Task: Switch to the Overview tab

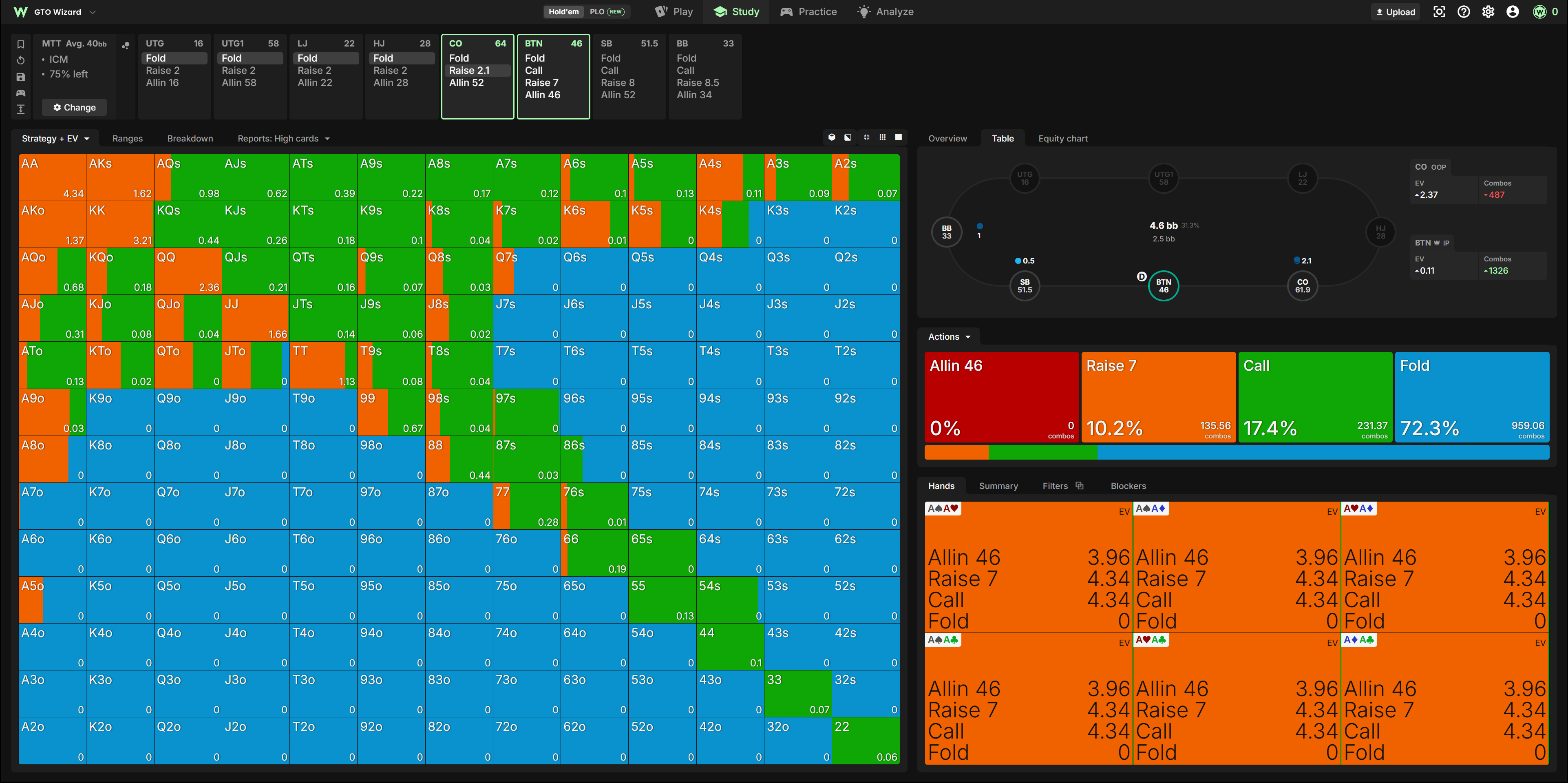Action: (947, 138)
